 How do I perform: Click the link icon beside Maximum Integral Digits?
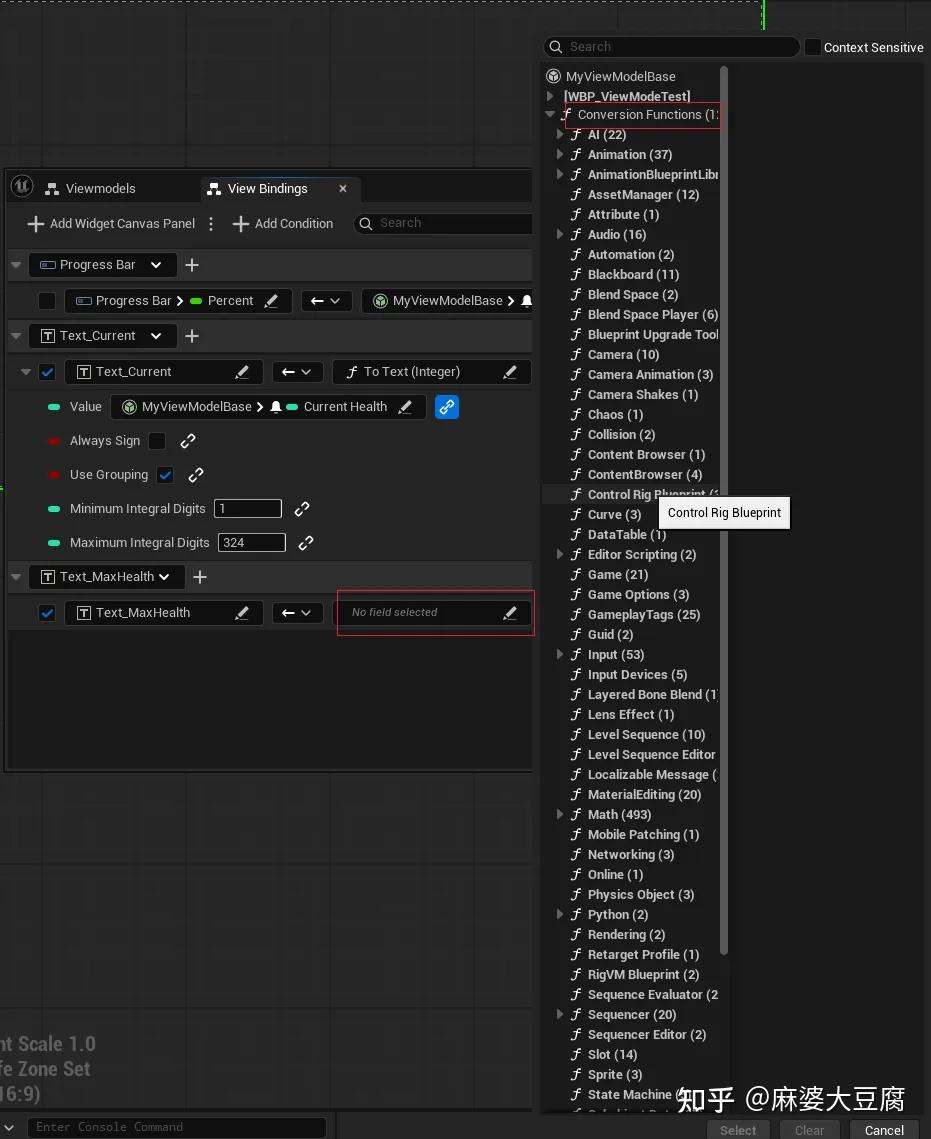coord(306,543)
